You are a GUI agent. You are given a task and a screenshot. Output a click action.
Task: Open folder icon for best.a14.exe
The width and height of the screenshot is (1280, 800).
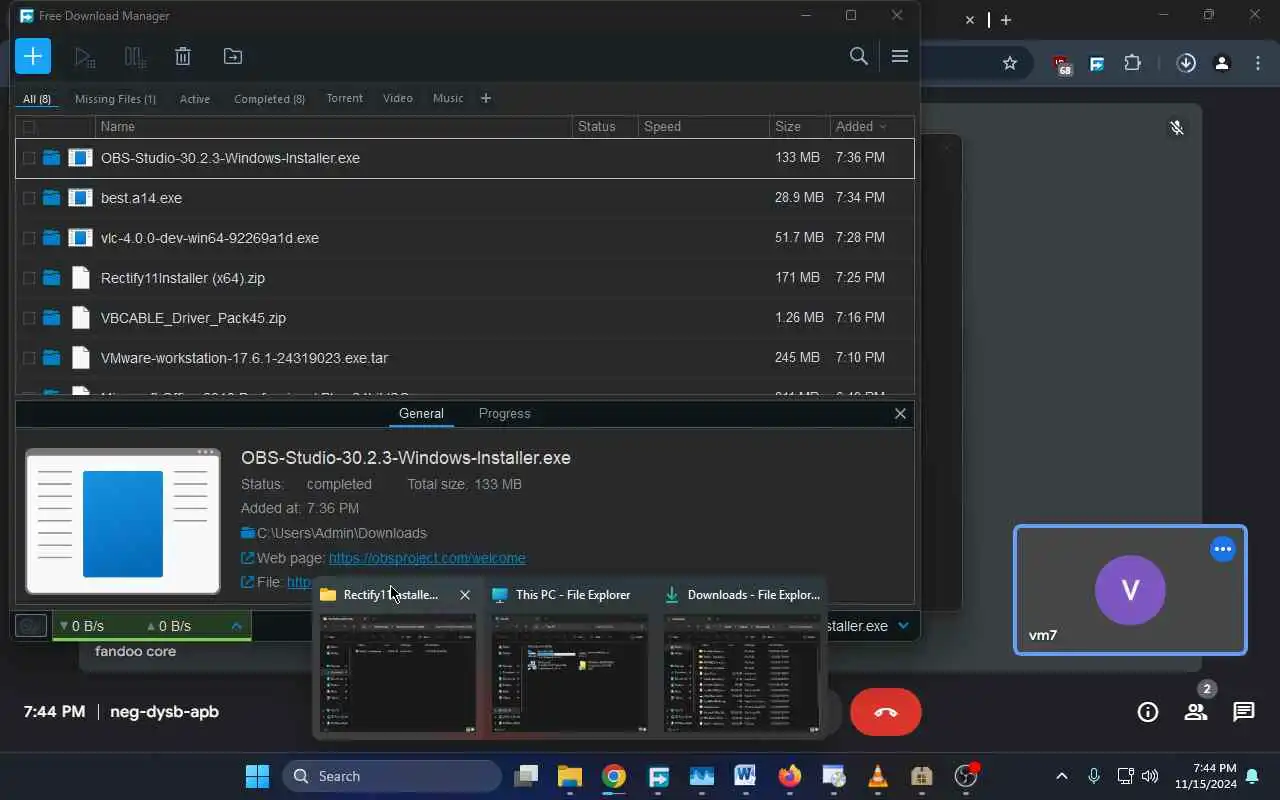click(x=51, y=198)
